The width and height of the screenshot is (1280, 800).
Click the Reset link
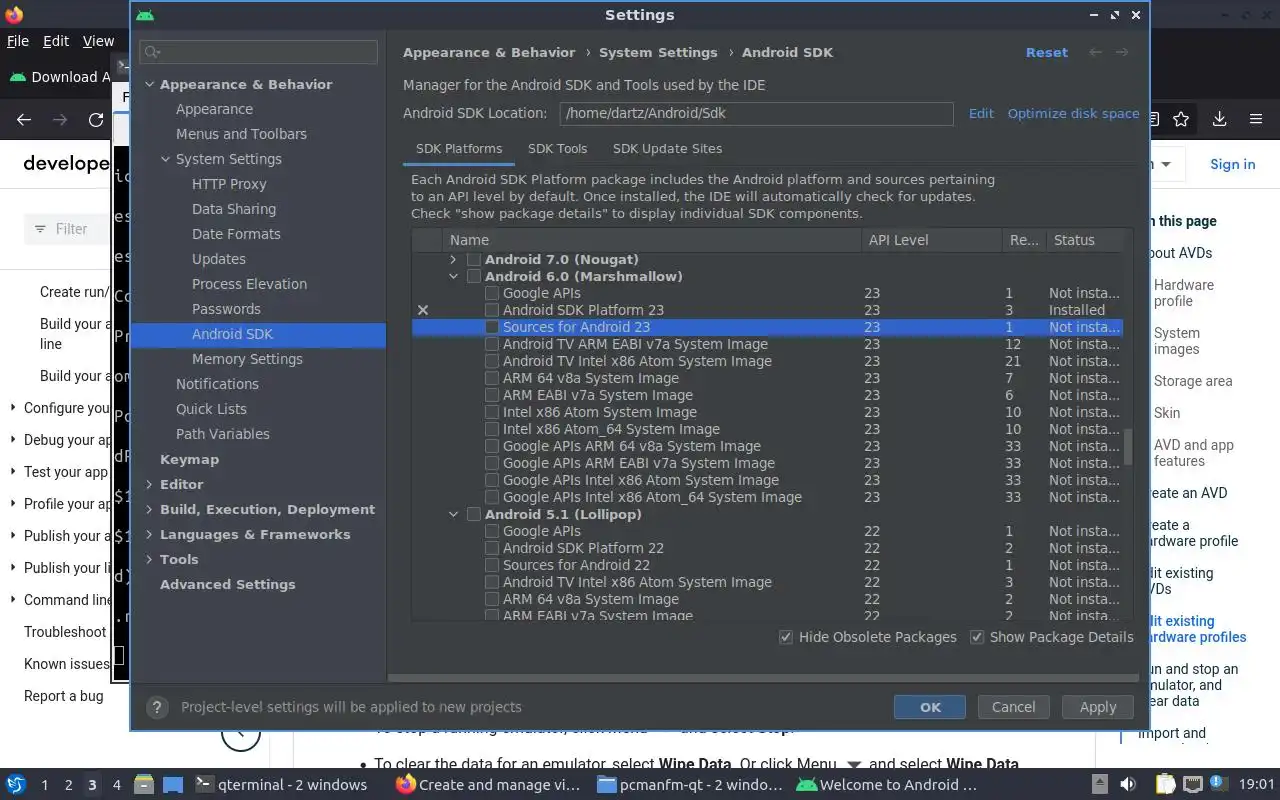click(1047, 52)
